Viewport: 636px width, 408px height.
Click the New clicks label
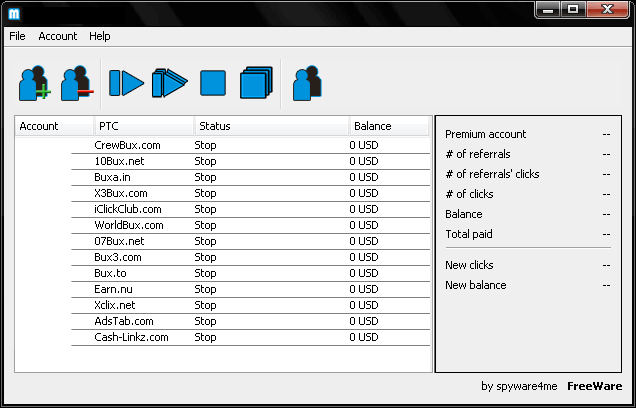click(469, 265)
